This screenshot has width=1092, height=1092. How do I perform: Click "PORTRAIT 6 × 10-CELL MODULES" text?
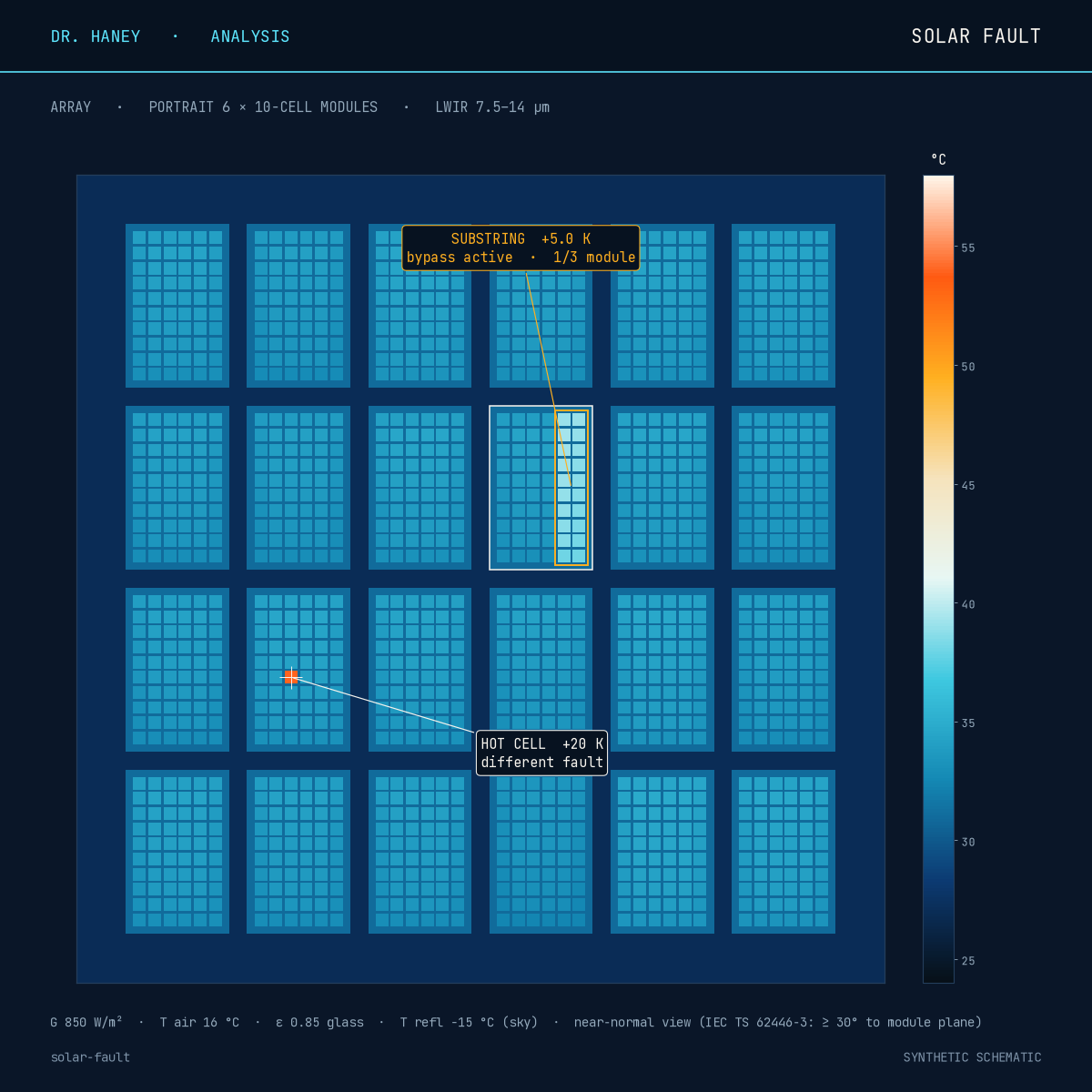tap(263, 107)
